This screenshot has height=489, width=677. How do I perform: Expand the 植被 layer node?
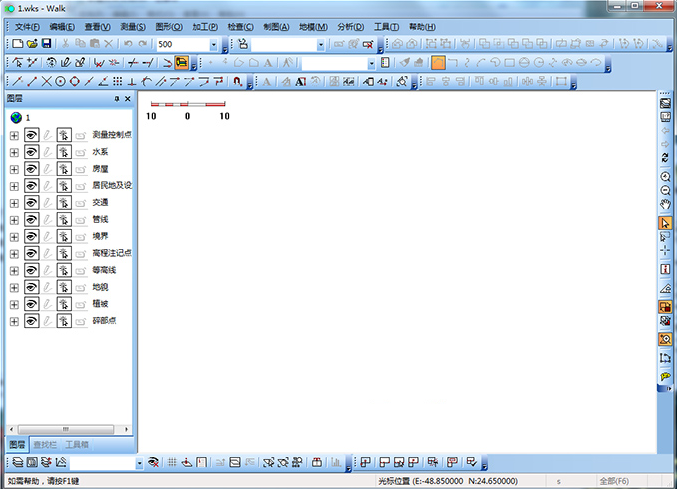pyautogui.click(x=14, y=305)
